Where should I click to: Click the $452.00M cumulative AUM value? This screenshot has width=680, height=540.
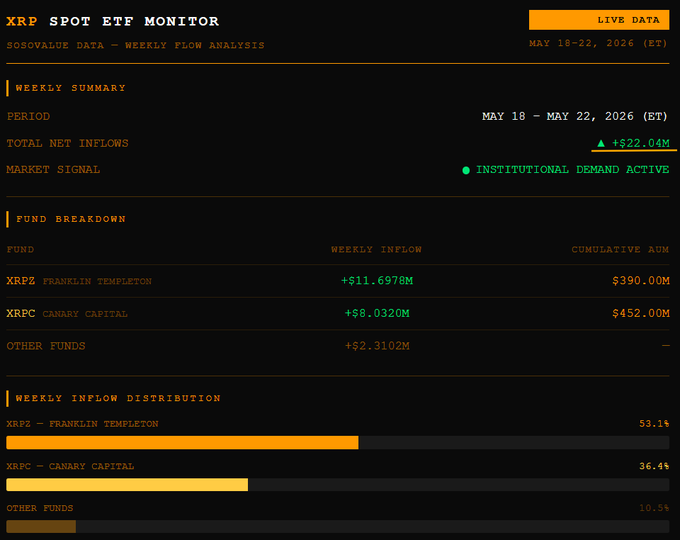tap(641, 313)
